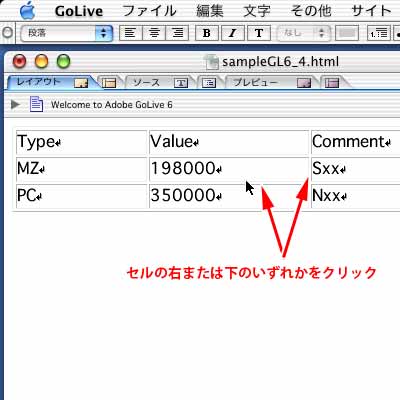Open the ファイル menu

coord(149,11)
